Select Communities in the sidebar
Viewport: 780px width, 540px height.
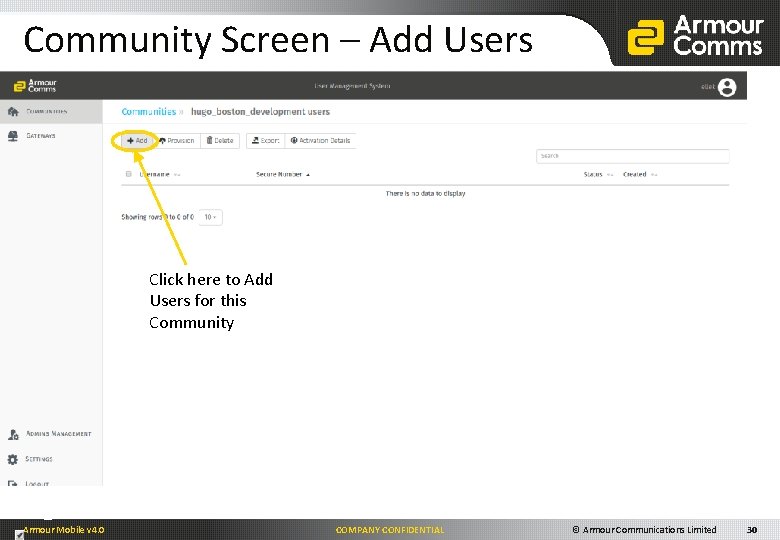[x=51, y=111]
